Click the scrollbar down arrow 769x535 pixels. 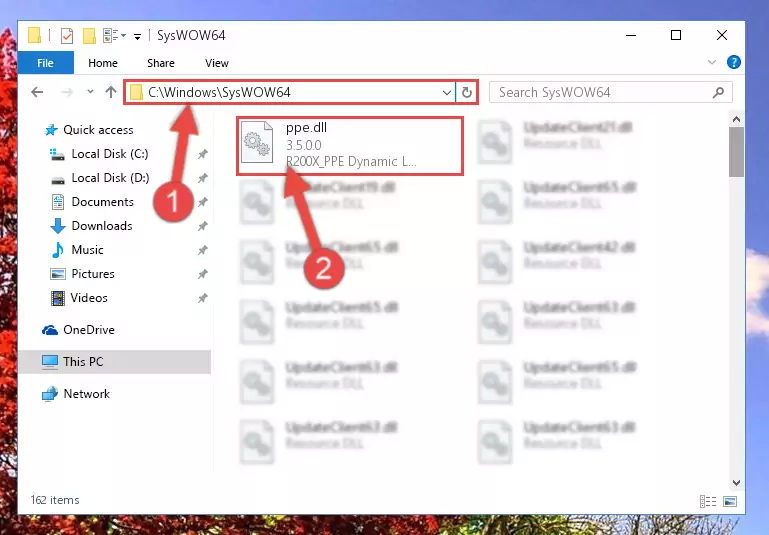point(736,483)
